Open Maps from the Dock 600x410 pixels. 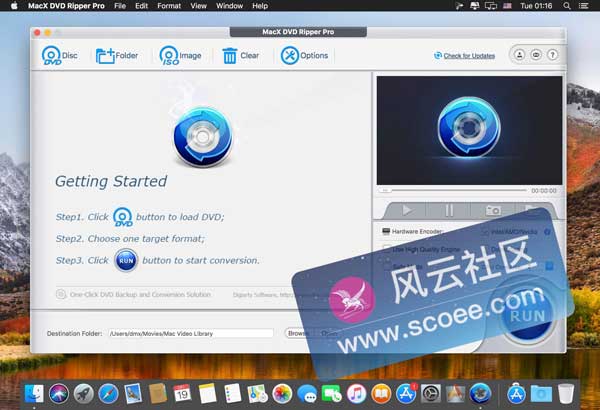[x=257, y=394]
